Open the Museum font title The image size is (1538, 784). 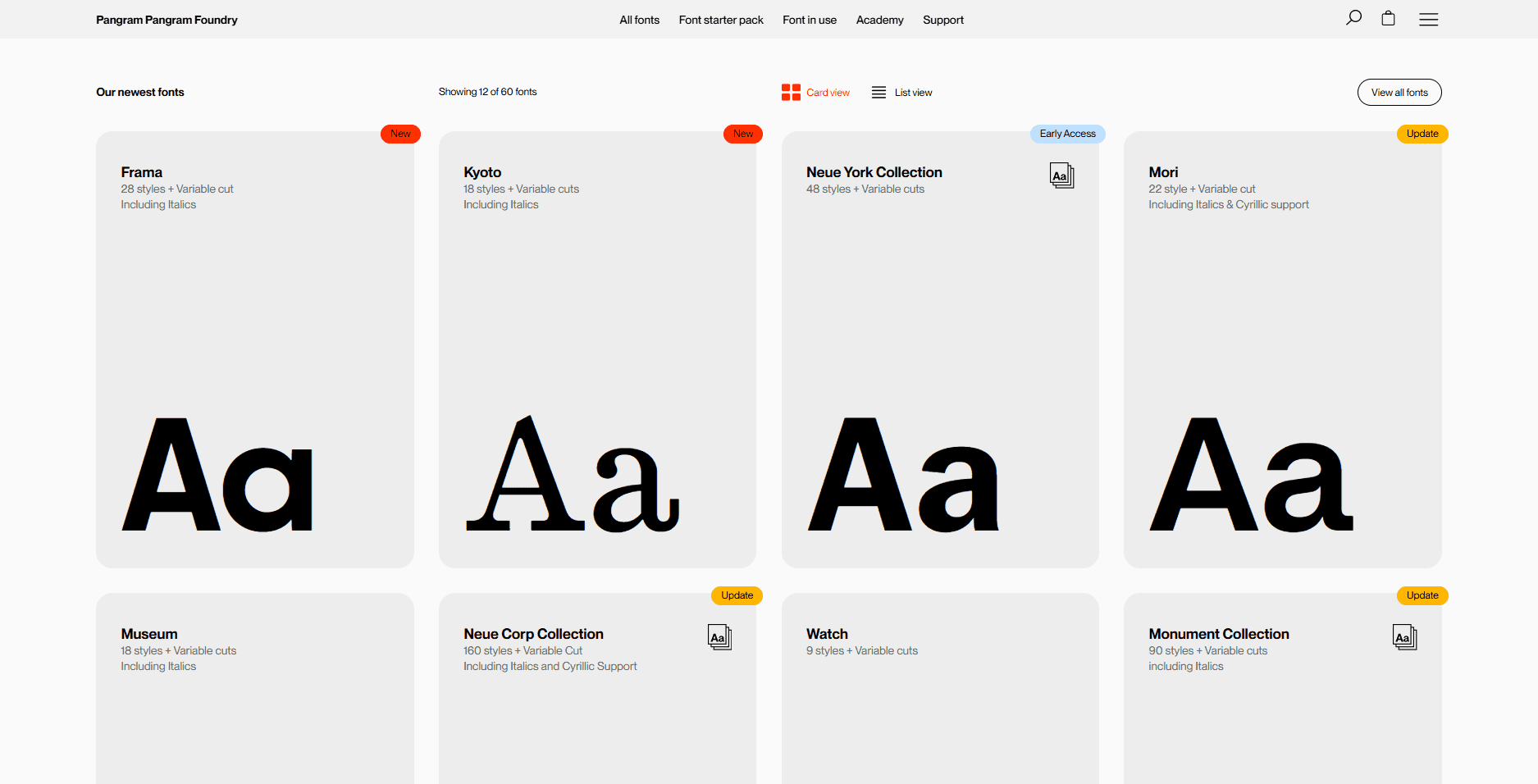click(149, 634)
